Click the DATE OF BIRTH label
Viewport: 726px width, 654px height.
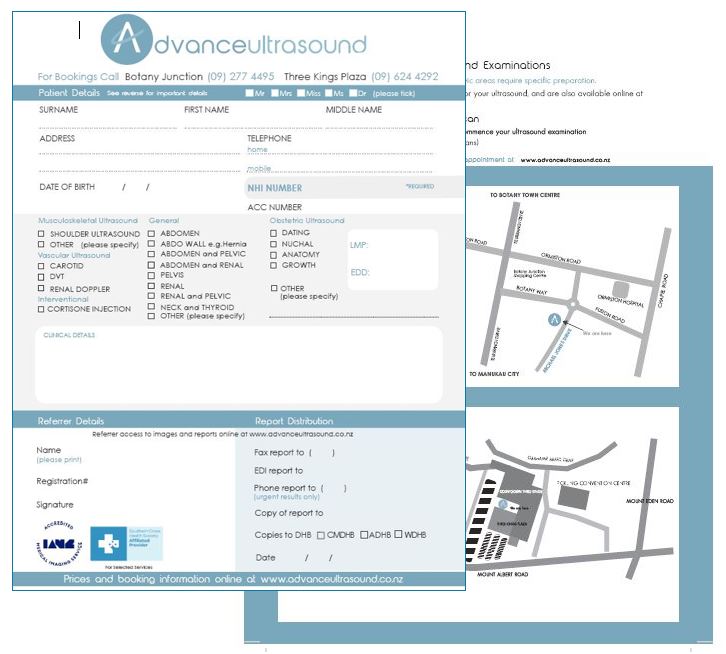pos(67,187)
